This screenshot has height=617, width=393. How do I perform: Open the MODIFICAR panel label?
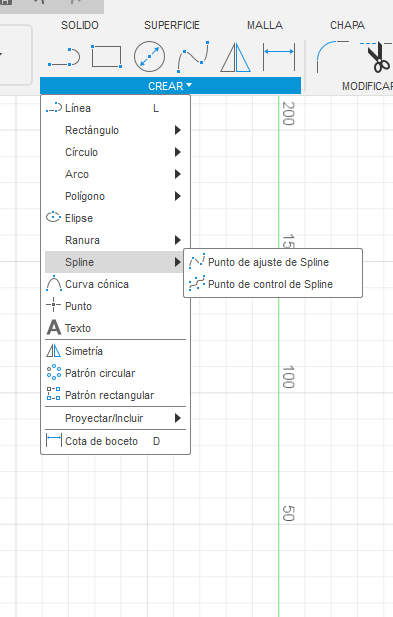tap(367, 86)
